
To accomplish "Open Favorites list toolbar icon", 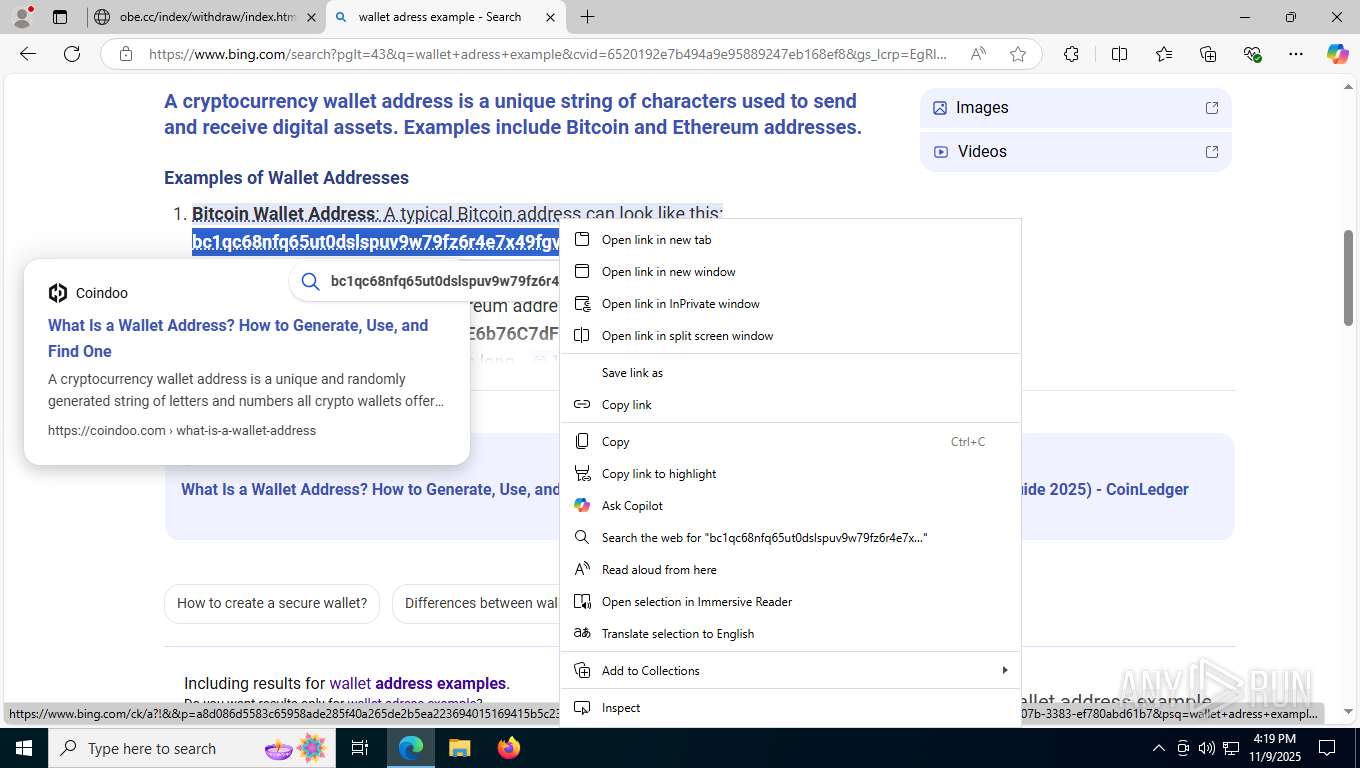I will pos(1164,54).
